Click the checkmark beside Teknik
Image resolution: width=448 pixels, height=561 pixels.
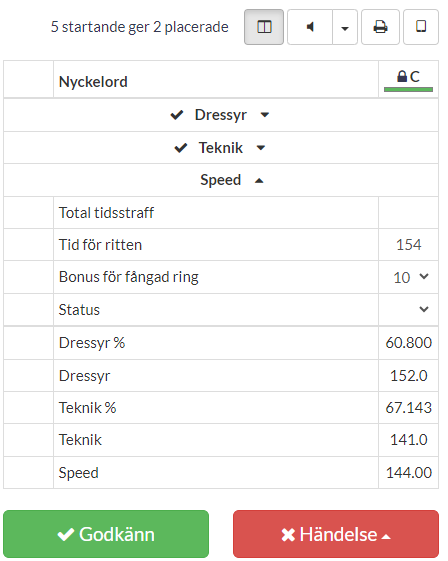click(x=181, y=148)
